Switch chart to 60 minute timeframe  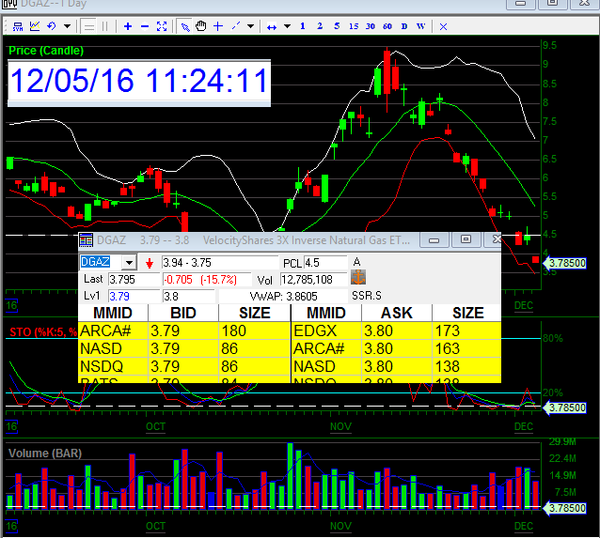(385, 26)
